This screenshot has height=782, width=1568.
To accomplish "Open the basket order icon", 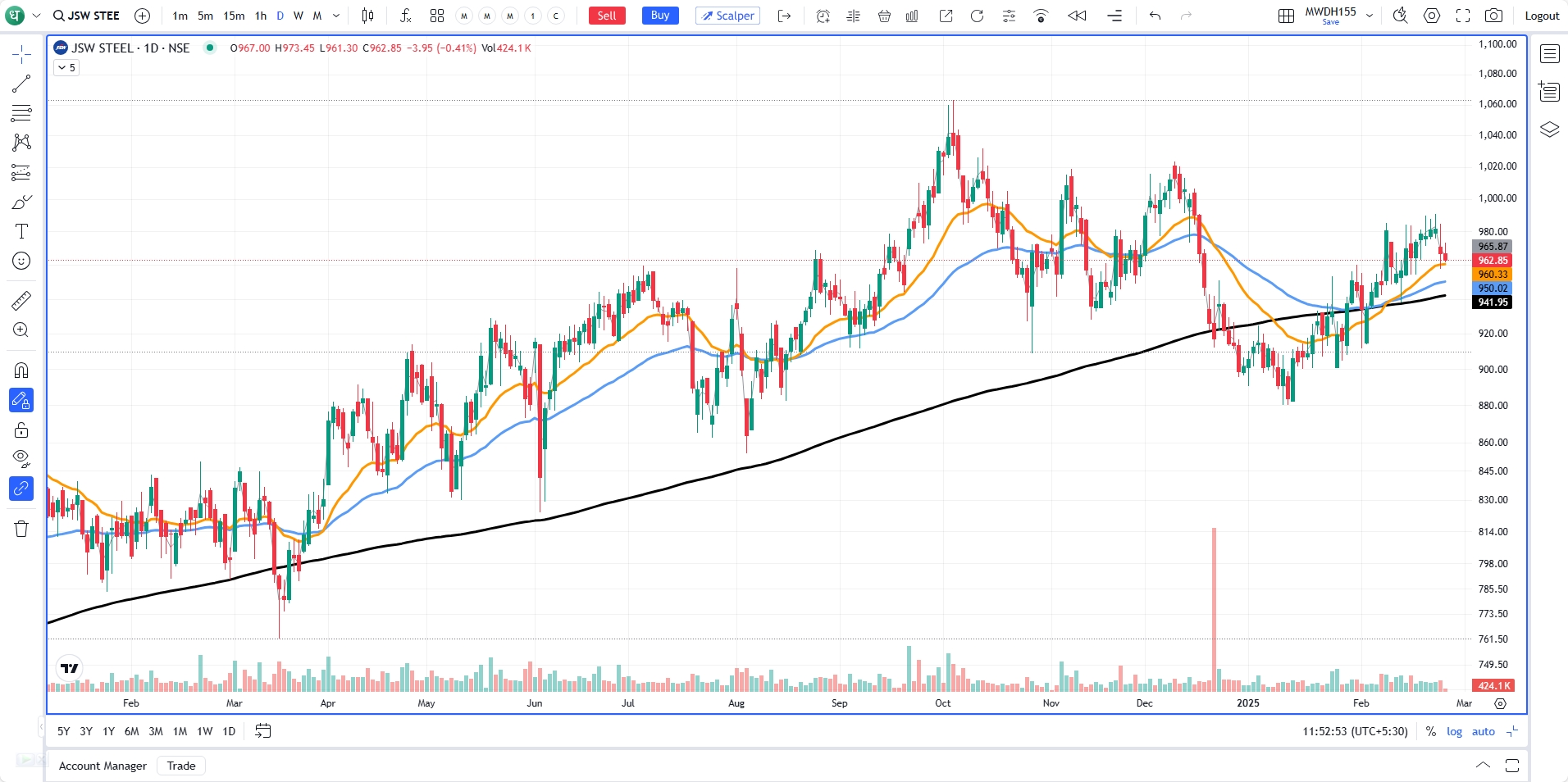I will click(884, 16).
